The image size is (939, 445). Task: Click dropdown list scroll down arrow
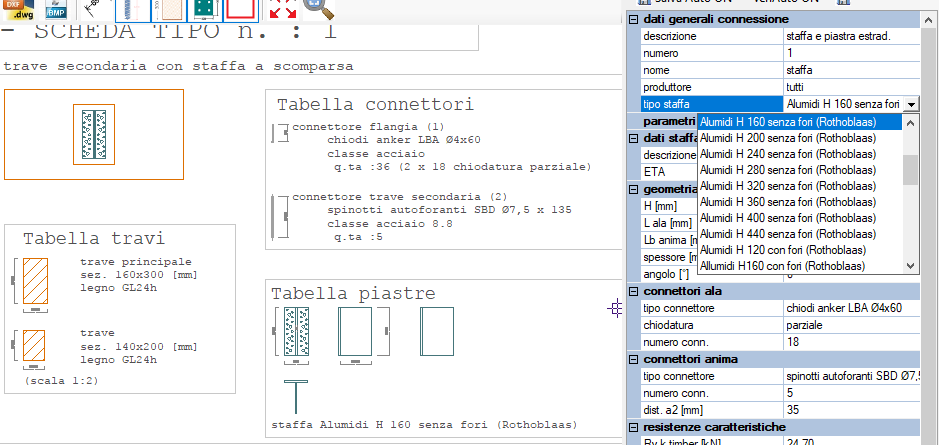910,266
